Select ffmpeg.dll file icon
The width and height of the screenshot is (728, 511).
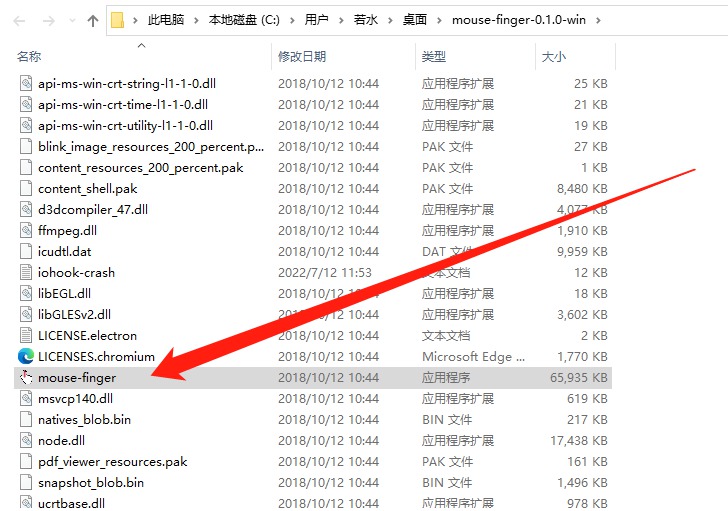click(26, 231)
